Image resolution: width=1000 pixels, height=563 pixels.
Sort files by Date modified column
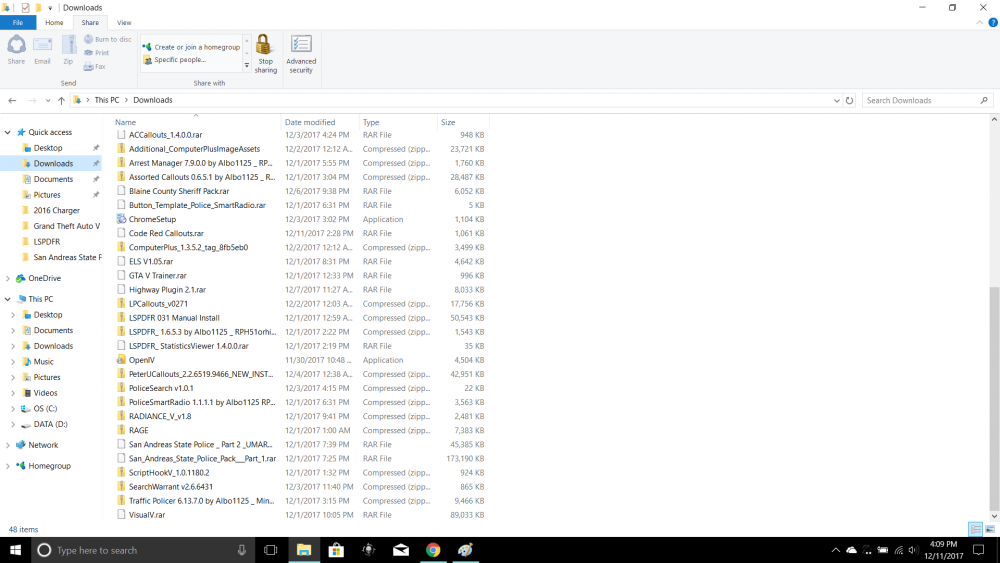tap(320, 122)
